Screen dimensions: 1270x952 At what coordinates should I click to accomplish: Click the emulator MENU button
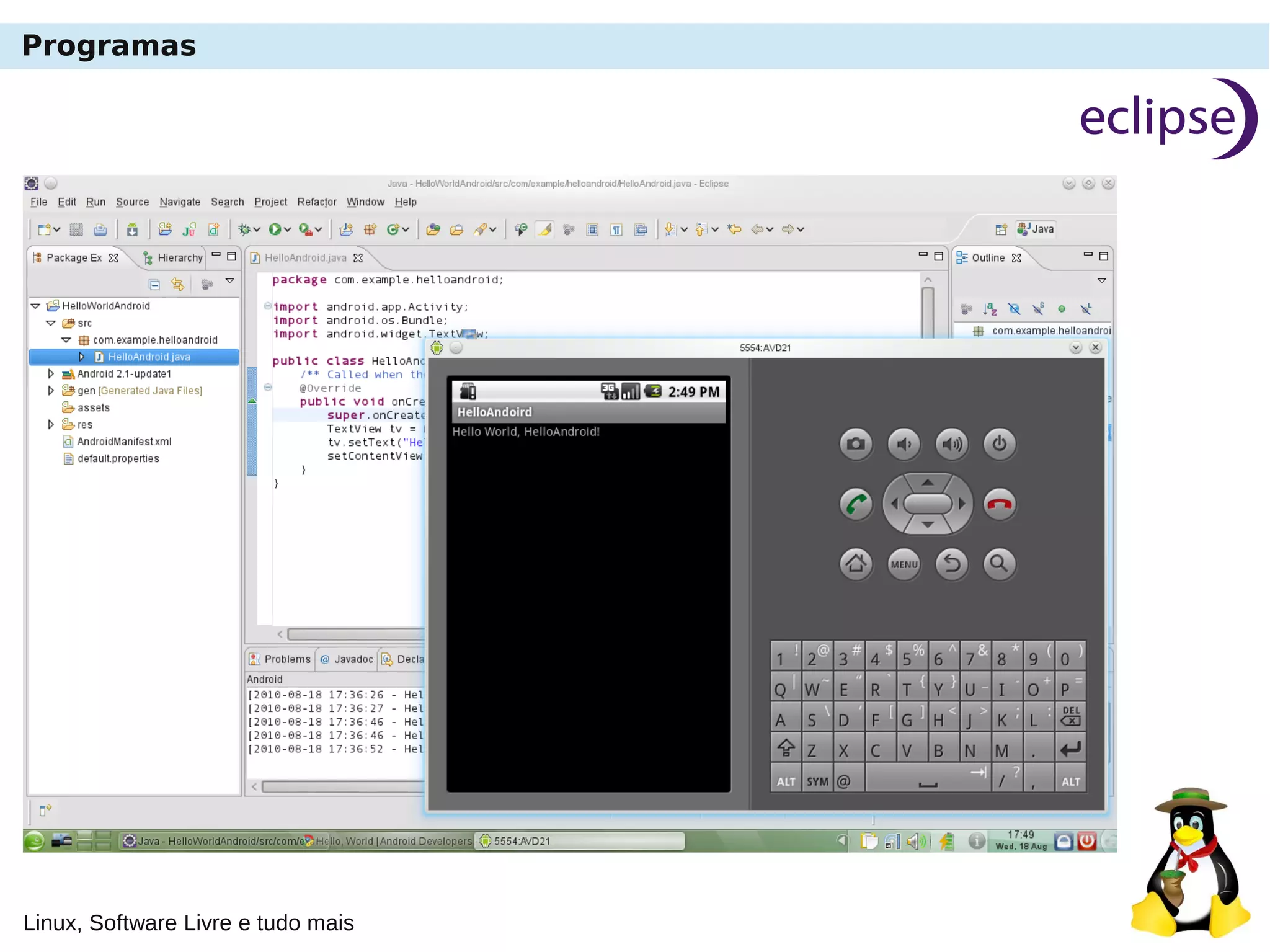click(904, 564)
